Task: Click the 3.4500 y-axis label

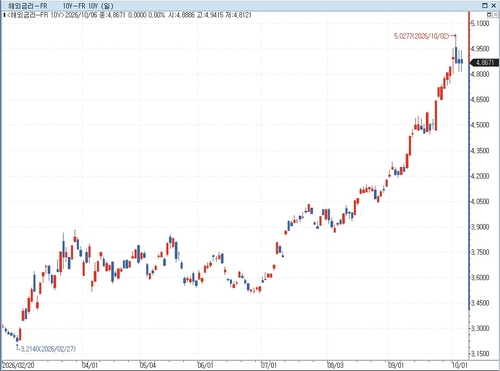Action: pos(480,303)
